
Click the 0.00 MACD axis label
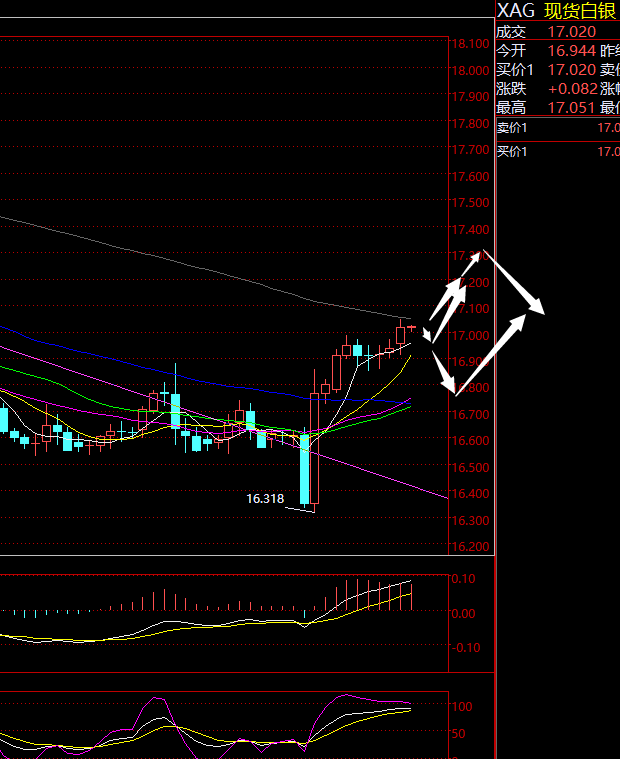464,614
